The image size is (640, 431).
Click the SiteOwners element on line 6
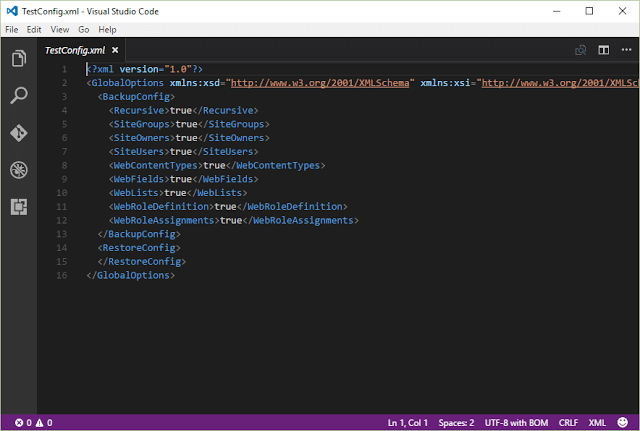tap(189, 138)
